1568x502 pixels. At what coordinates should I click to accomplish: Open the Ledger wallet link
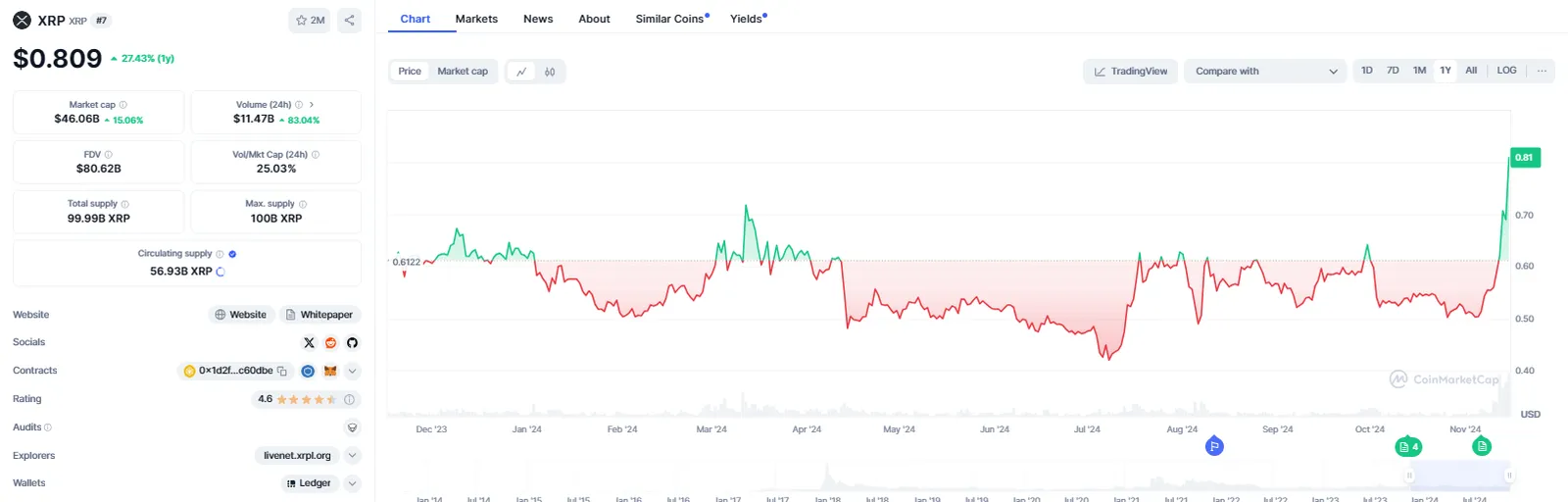(309, 483)
